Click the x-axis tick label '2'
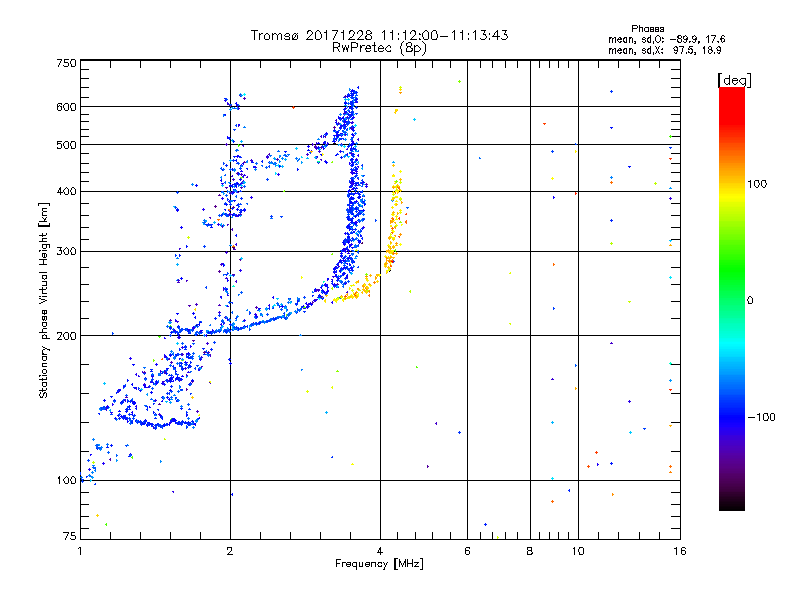The width and height of the screenshot is (800, 600). pos(230,551)
